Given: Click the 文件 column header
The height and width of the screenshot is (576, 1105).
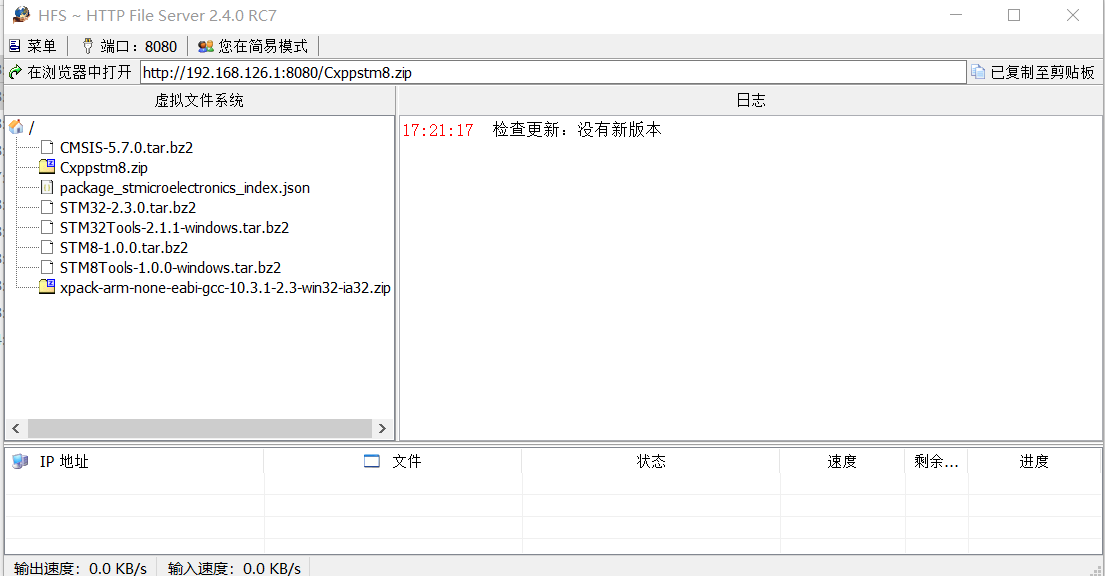Looking at the screenshot, I should pos(406,461).
